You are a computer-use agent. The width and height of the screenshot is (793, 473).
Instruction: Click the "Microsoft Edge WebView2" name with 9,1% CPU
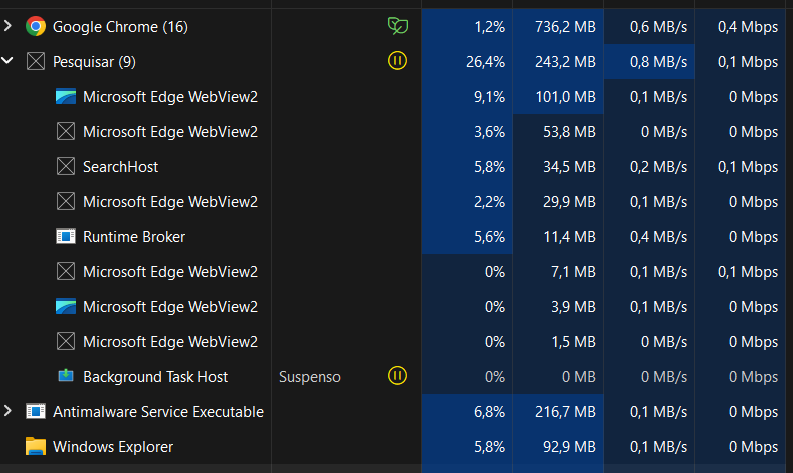tap(170, 97)
